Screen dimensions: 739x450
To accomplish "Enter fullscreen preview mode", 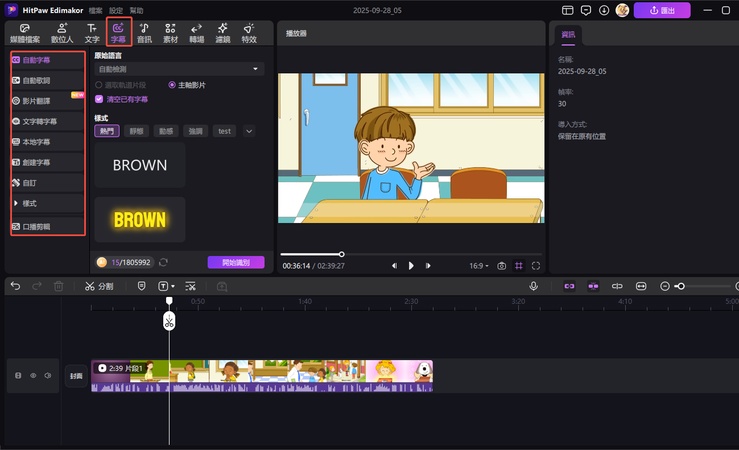I will 536,266.
